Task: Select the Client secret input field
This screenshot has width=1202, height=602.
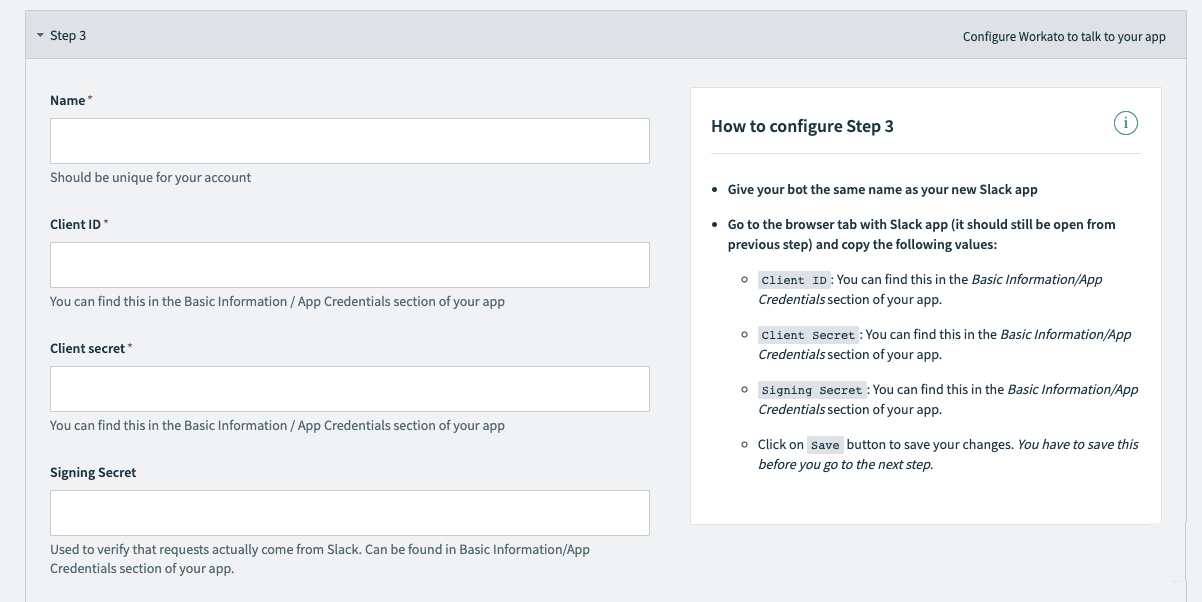Action: click(x=349, y=389)
